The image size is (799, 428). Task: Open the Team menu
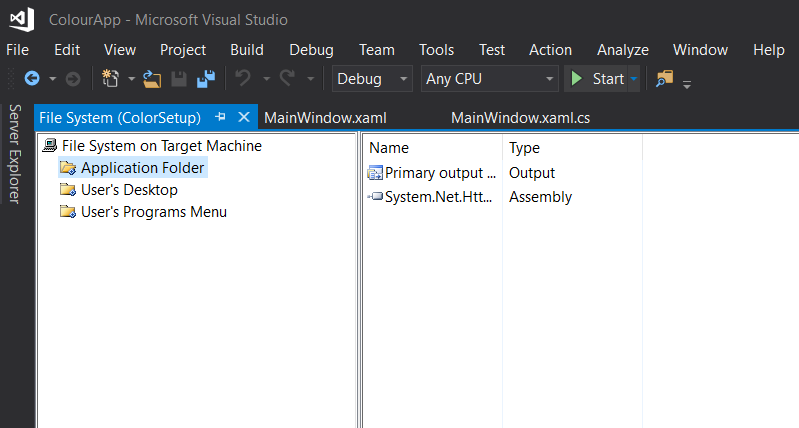(x=377, y=50)
